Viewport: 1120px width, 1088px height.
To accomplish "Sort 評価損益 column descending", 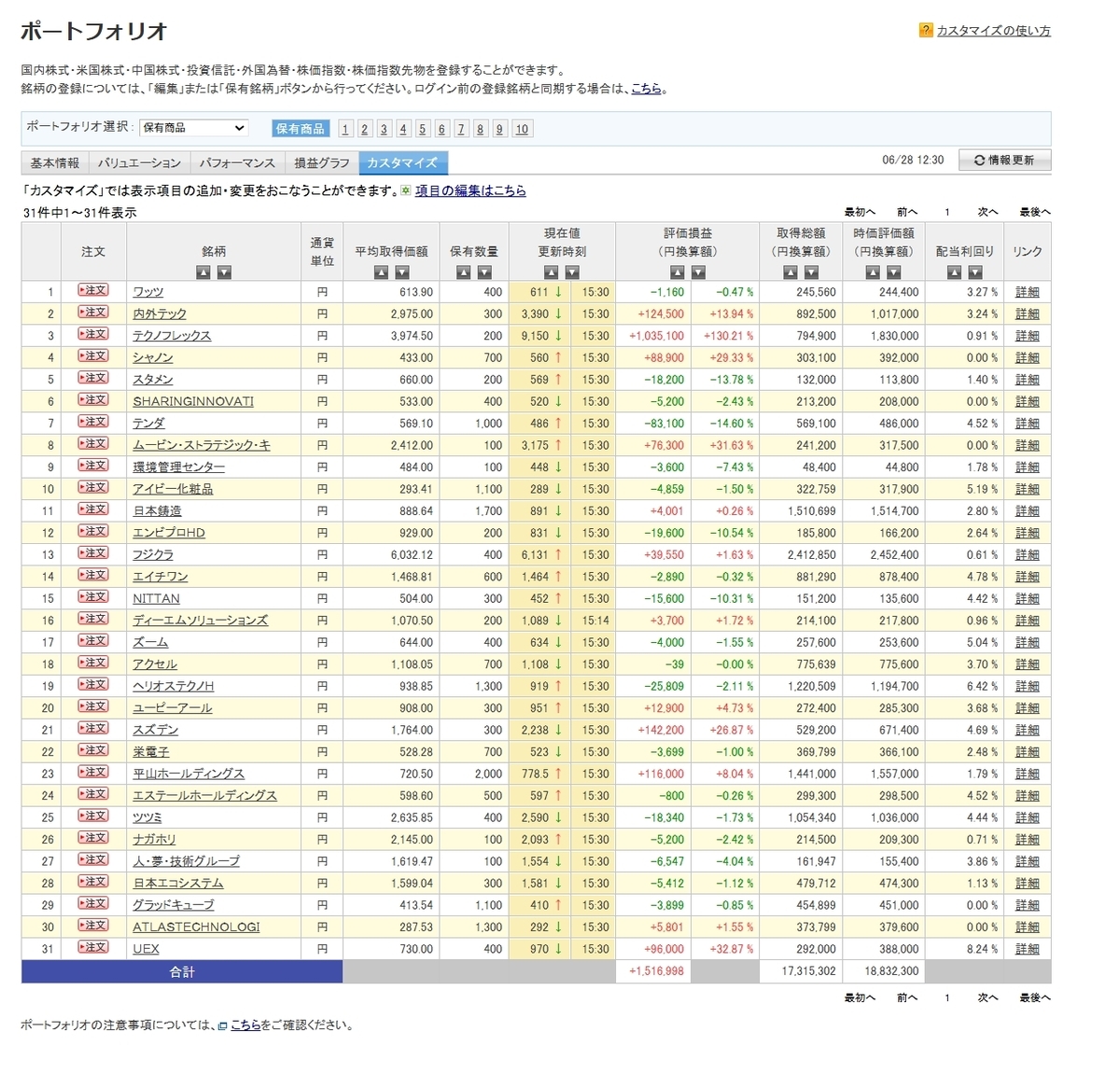I will coord(698,272).
